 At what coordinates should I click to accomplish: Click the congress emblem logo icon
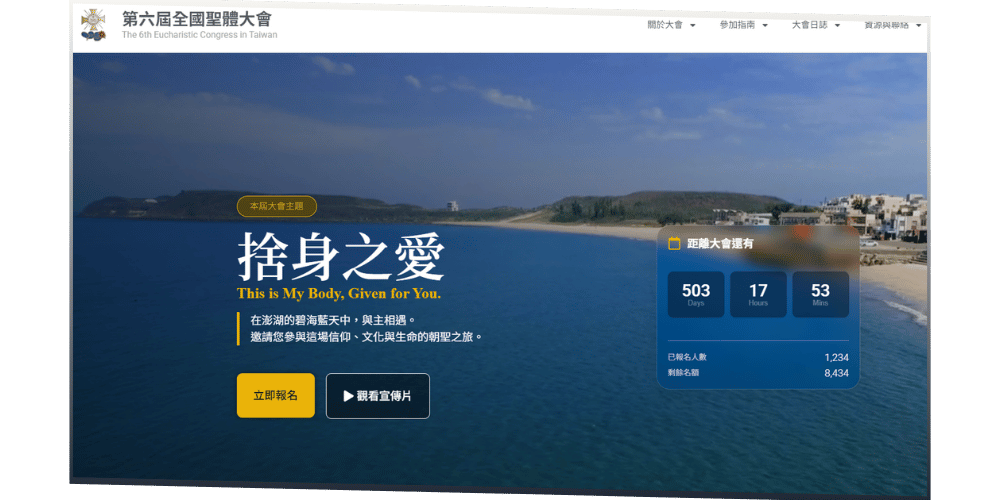(93, 24)
